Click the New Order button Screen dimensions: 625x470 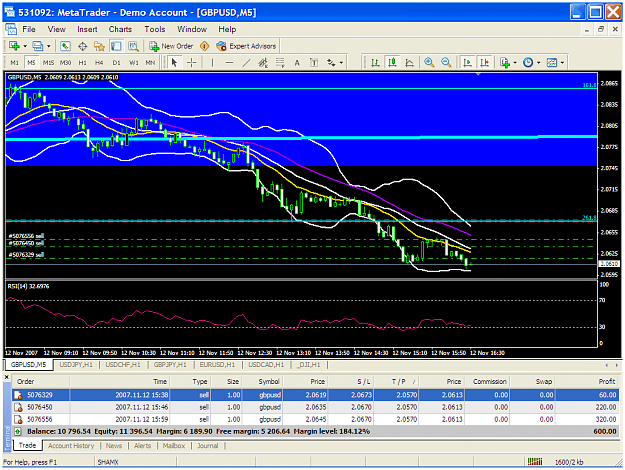171,46
